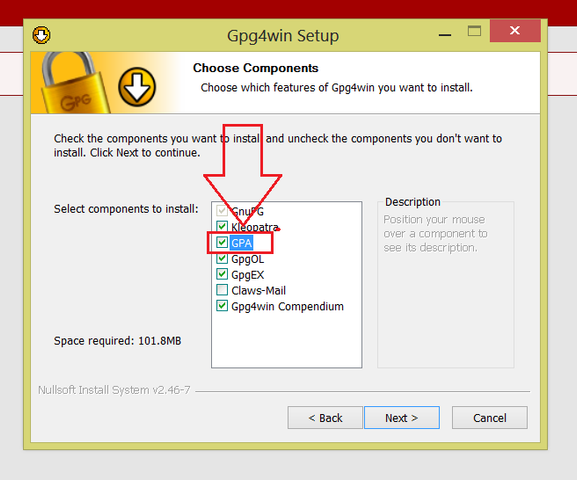Viewport: 577px width, 480px height.
Task: Select the Claws-Mail label in list
Action: pyautogui.click(x=258, y=290)
